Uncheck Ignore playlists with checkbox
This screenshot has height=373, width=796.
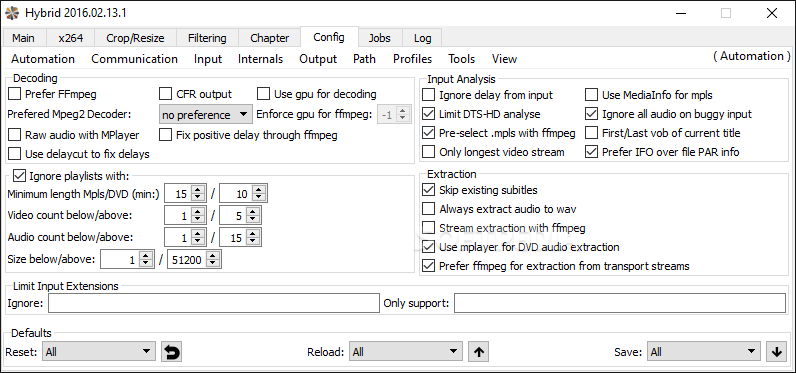(x=19, y=176)
